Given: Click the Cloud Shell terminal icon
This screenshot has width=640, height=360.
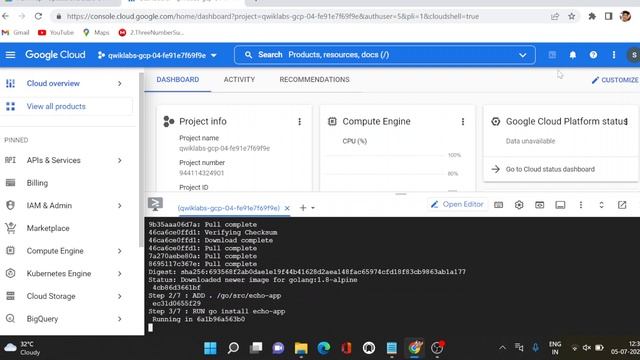Looking at the screenshot, I should pyautogui.click(x=155, y=204).
